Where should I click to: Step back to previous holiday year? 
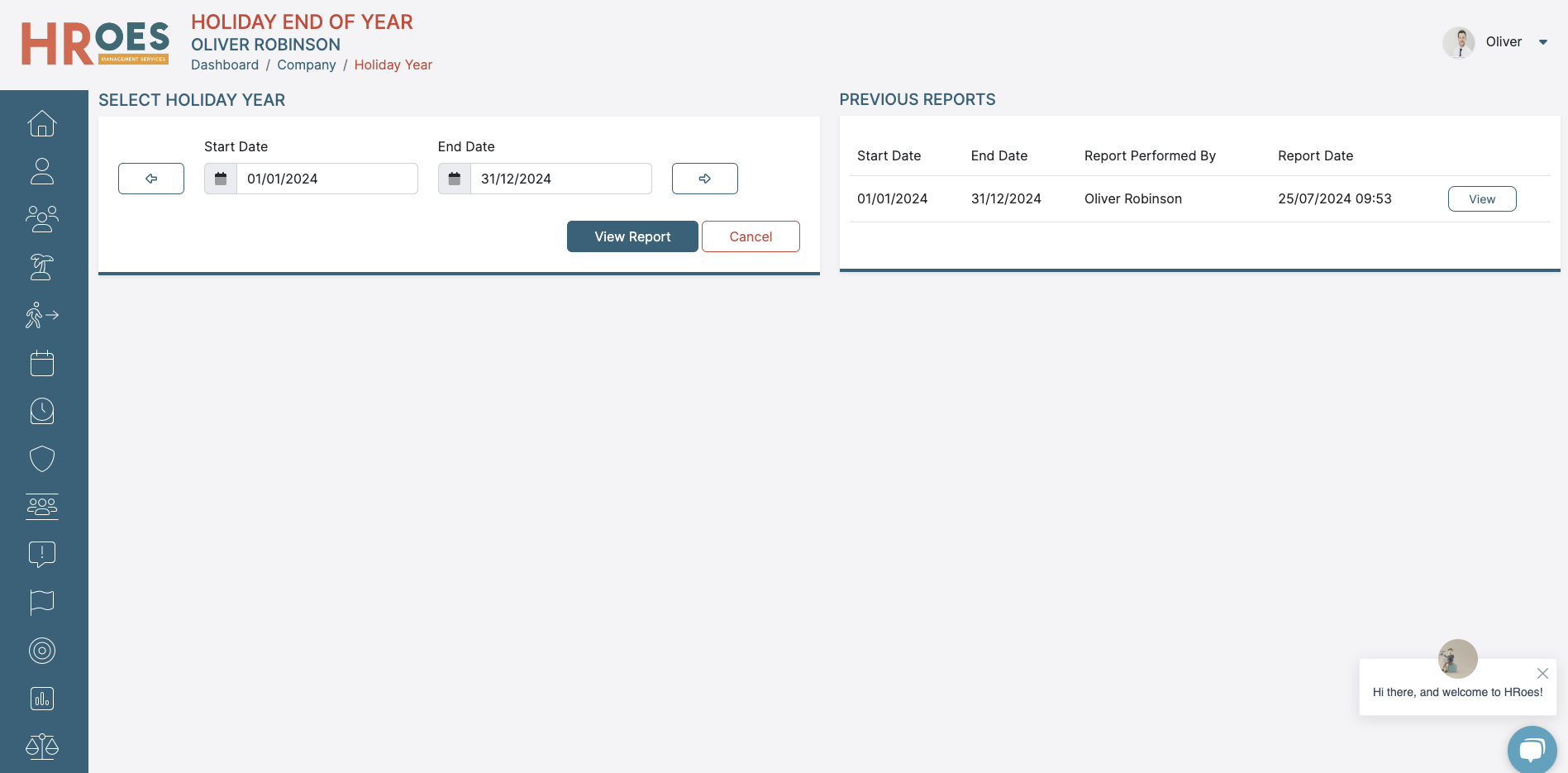tap(151, 179)
